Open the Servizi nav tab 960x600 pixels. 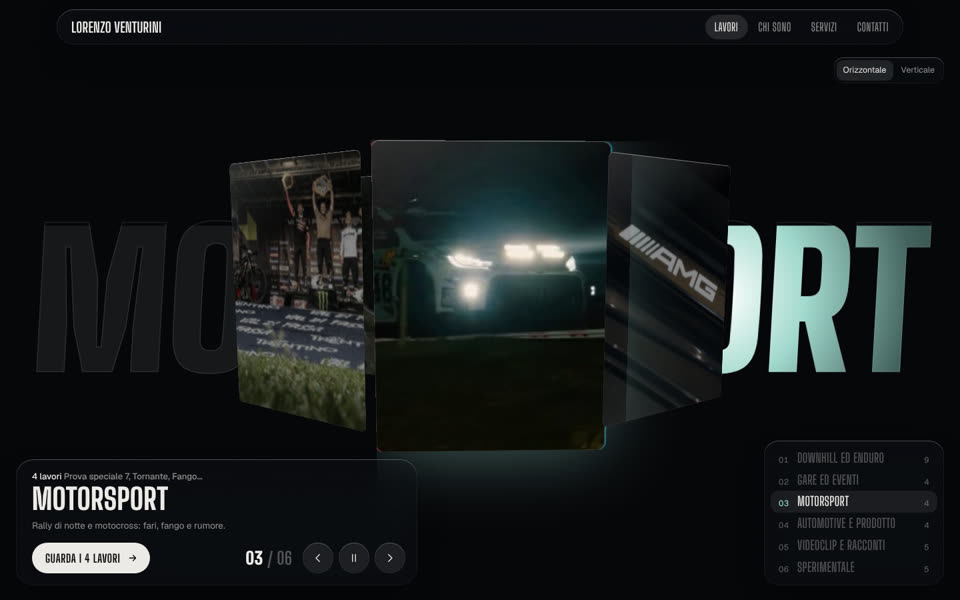[823, 27]
